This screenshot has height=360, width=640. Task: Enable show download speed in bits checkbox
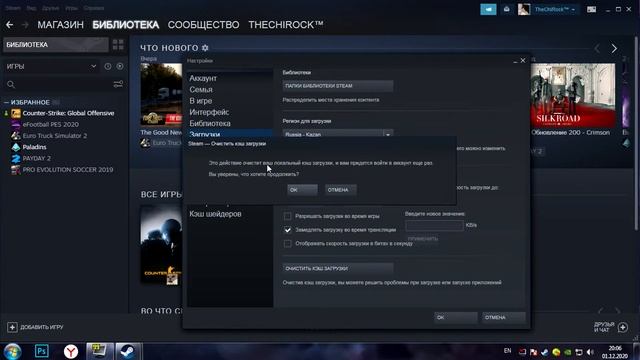pyautogui.click(x=287, y=244)
